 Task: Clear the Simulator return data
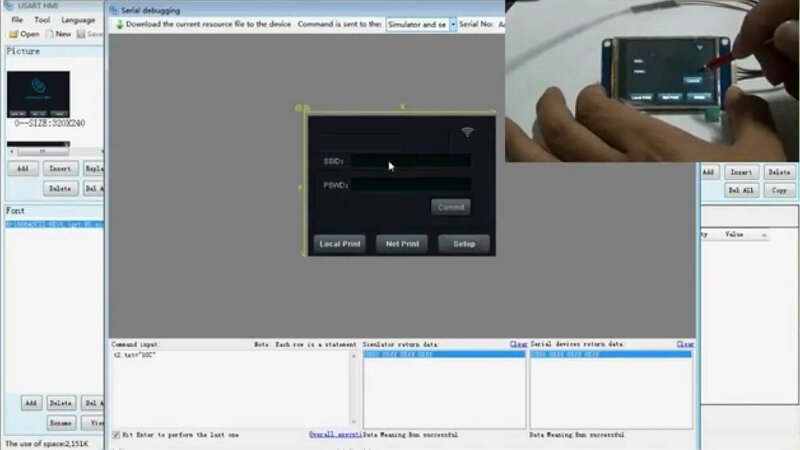tap(518, 344)
